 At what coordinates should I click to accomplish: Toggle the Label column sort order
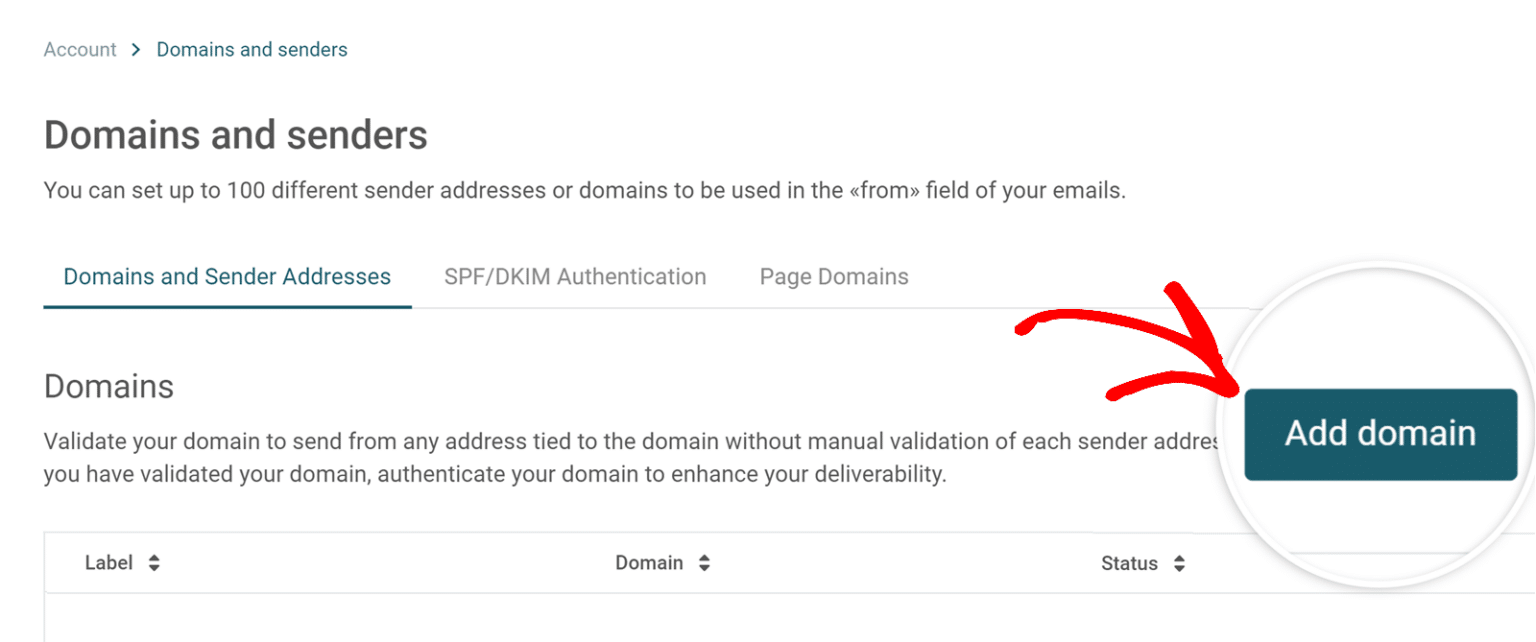(x=152, y=562)
